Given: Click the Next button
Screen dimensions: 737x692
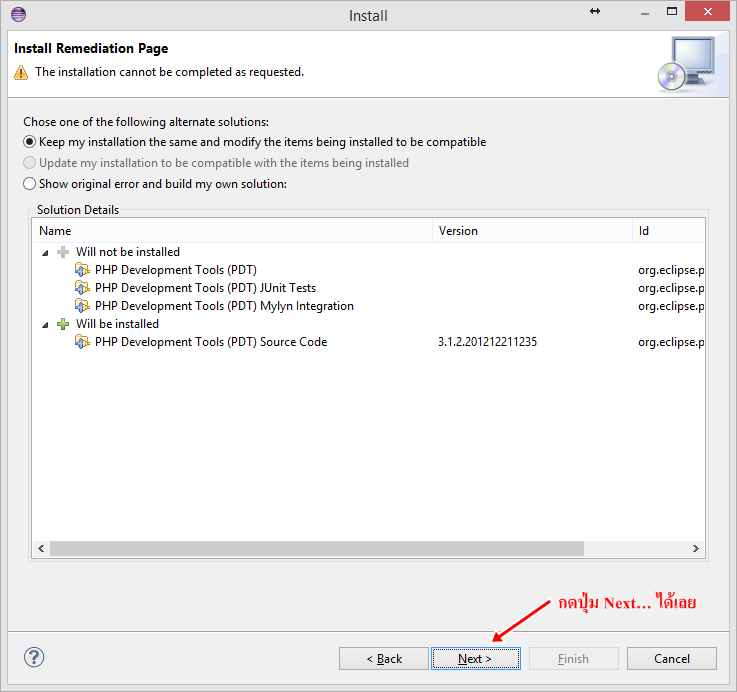Looking at the screenshot, I should pos(476,659).
